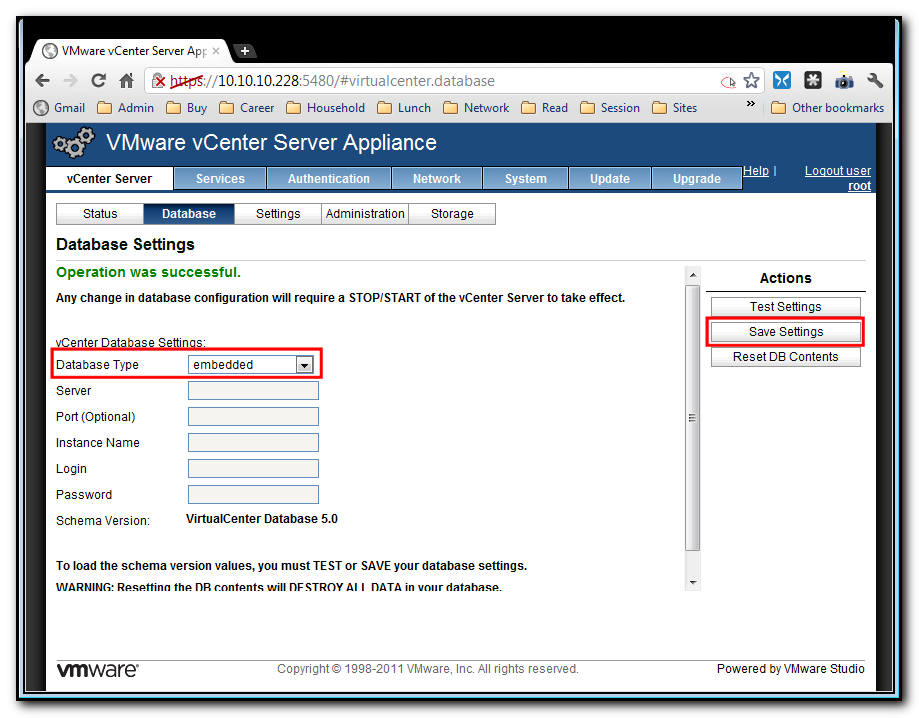The image size is (919, 718).
Task: Click the scrollbar up arrow
Action: 693,275
